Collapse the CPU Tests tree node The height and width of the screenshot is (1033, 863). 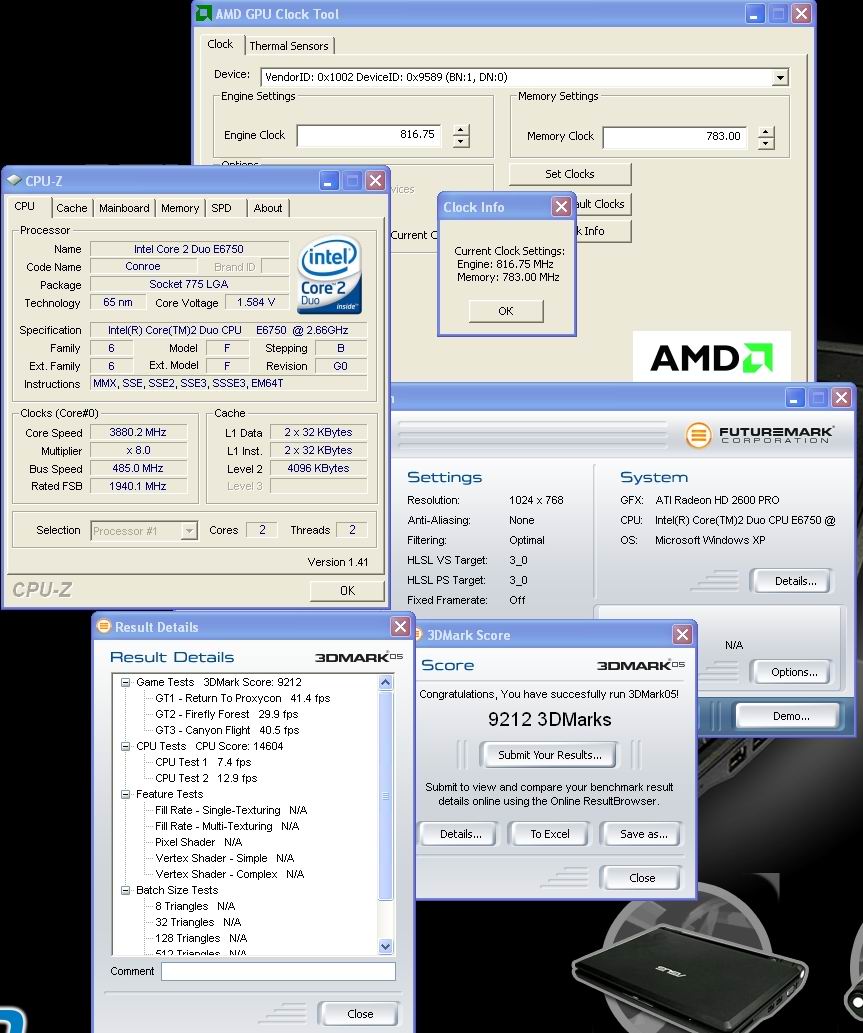pos(125,746)
